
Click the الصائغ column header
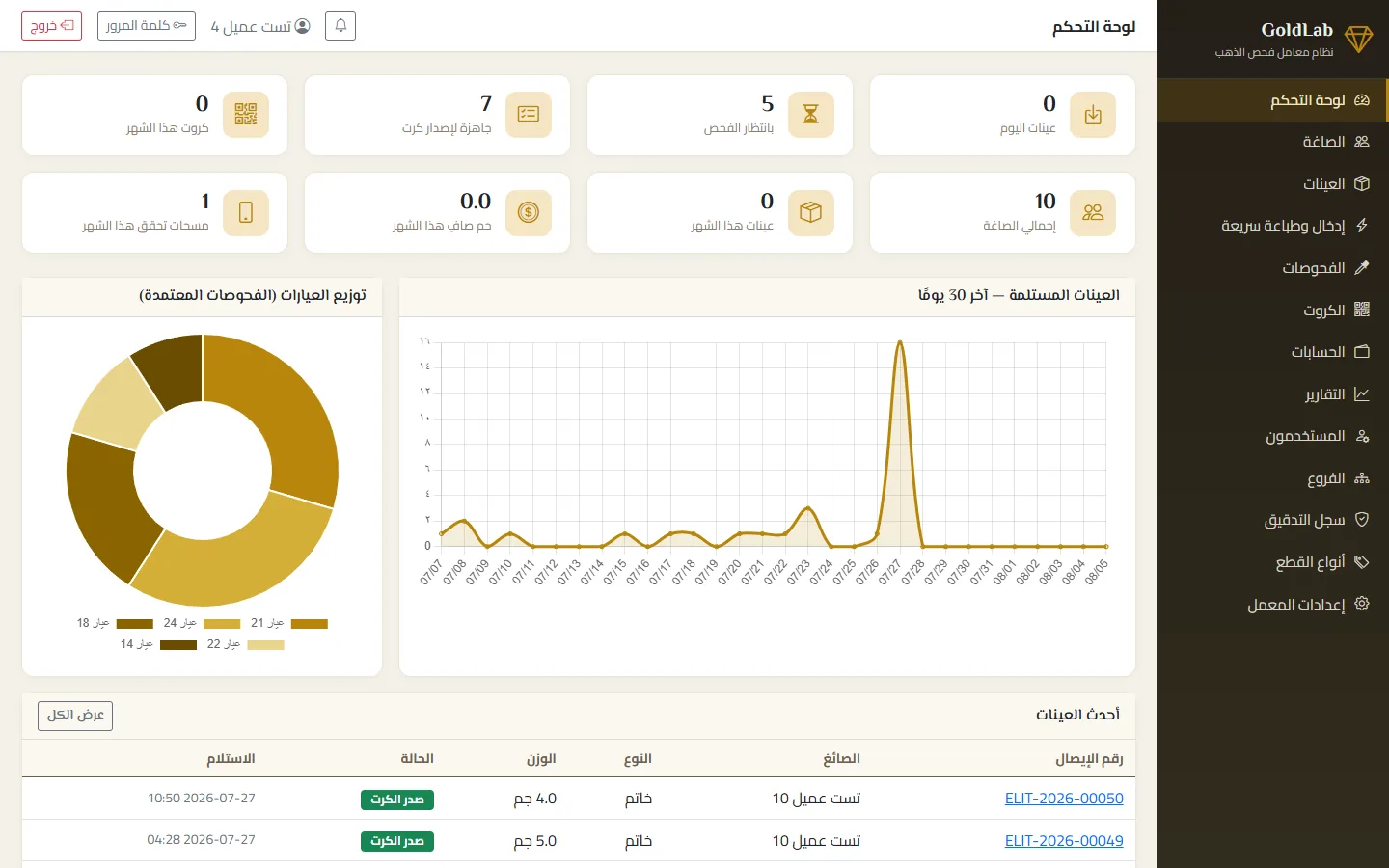click(x=841, y=759)
